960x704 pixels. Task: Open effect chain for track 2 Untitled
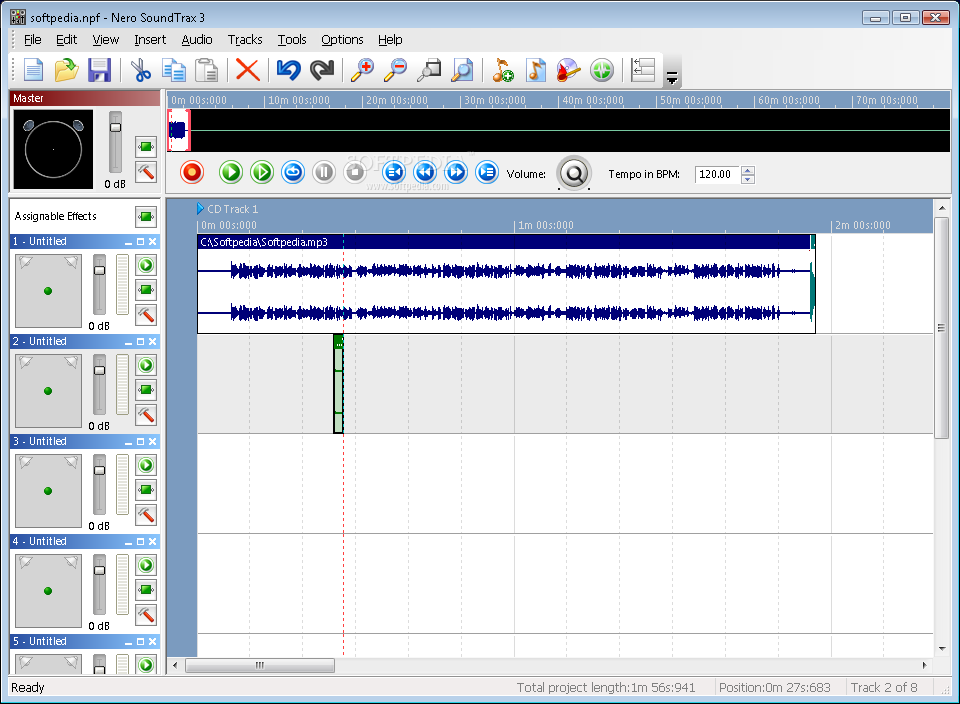[146, 389]
